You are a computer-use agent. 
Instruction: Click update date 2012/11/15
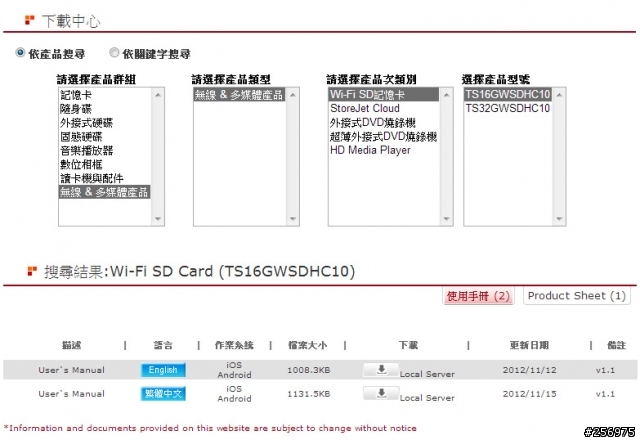pyautogui.click(x=529, y=394)
